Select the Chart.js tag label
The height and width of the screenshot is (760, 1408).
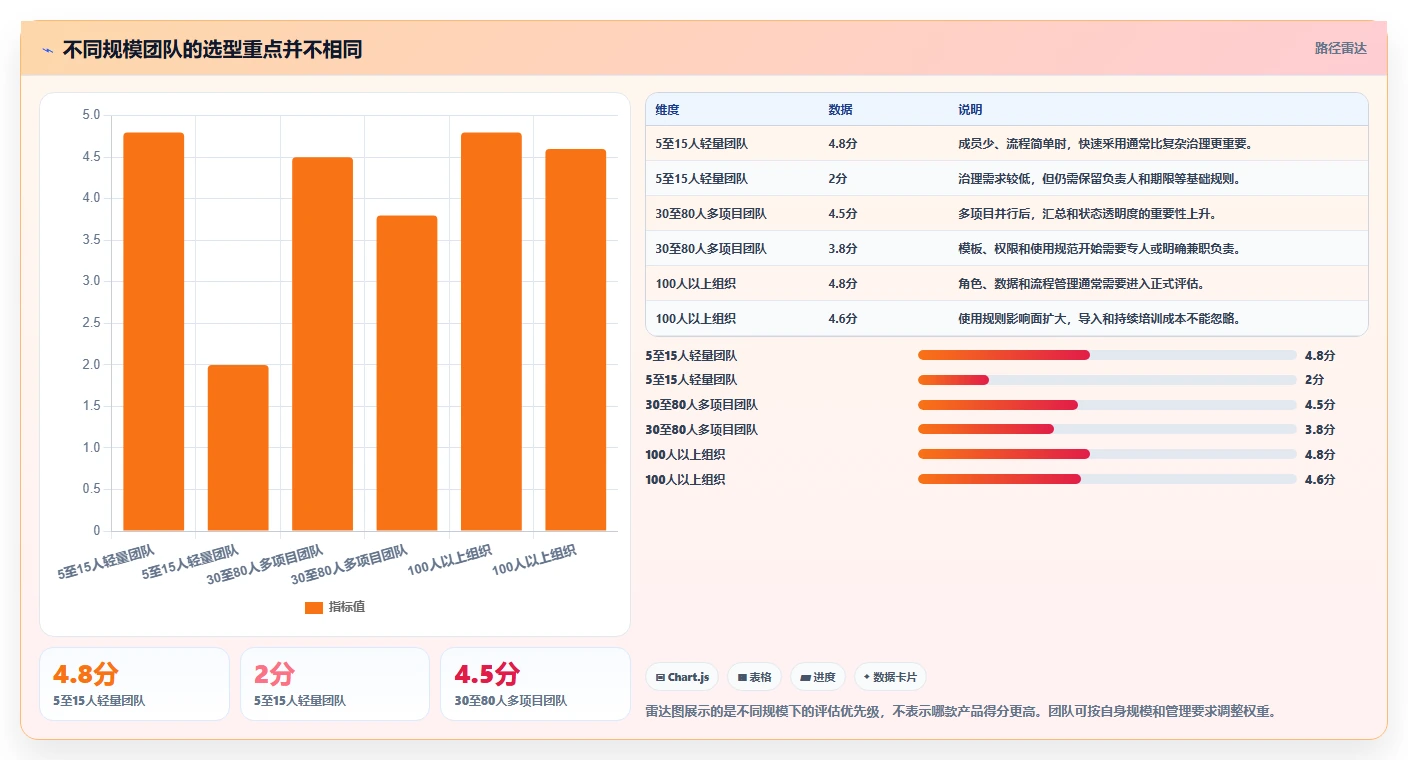point(688,677)
